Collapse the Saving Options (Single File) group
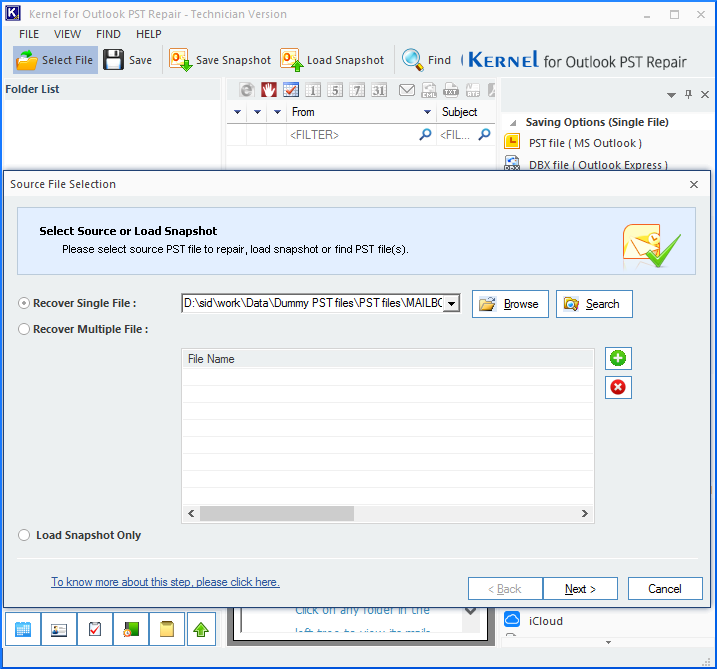717x669 pixels. [x=513, y=123]
